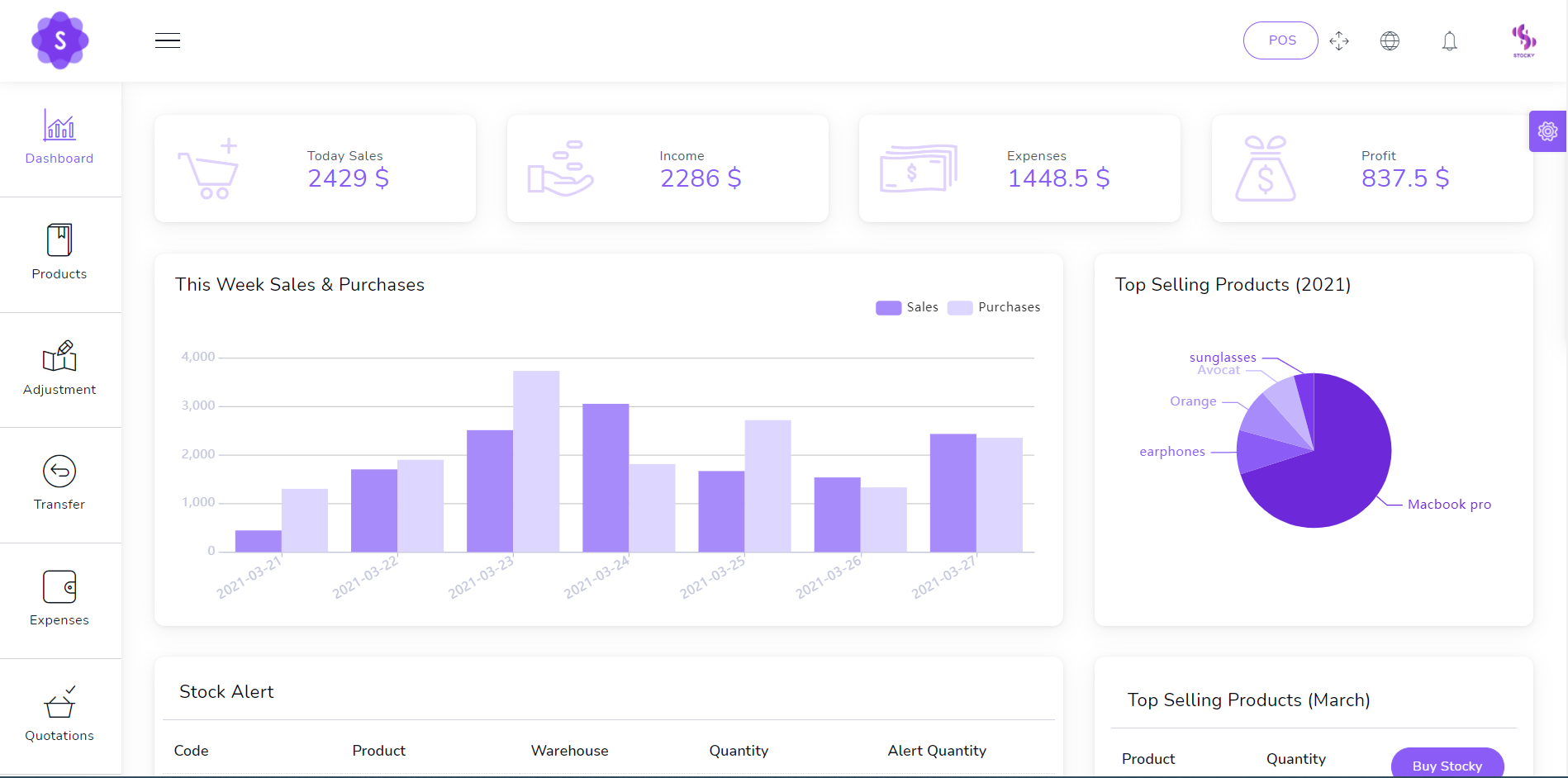Click the purple S logo
1568x778 pixels.
[60, 40]
